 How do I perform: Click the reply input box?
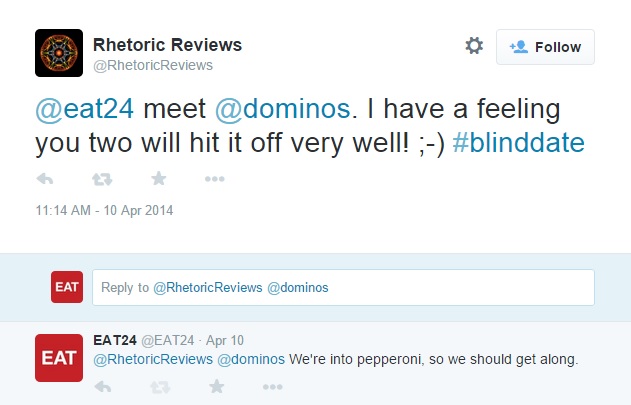pyautogui.click(x=343, y=287)
